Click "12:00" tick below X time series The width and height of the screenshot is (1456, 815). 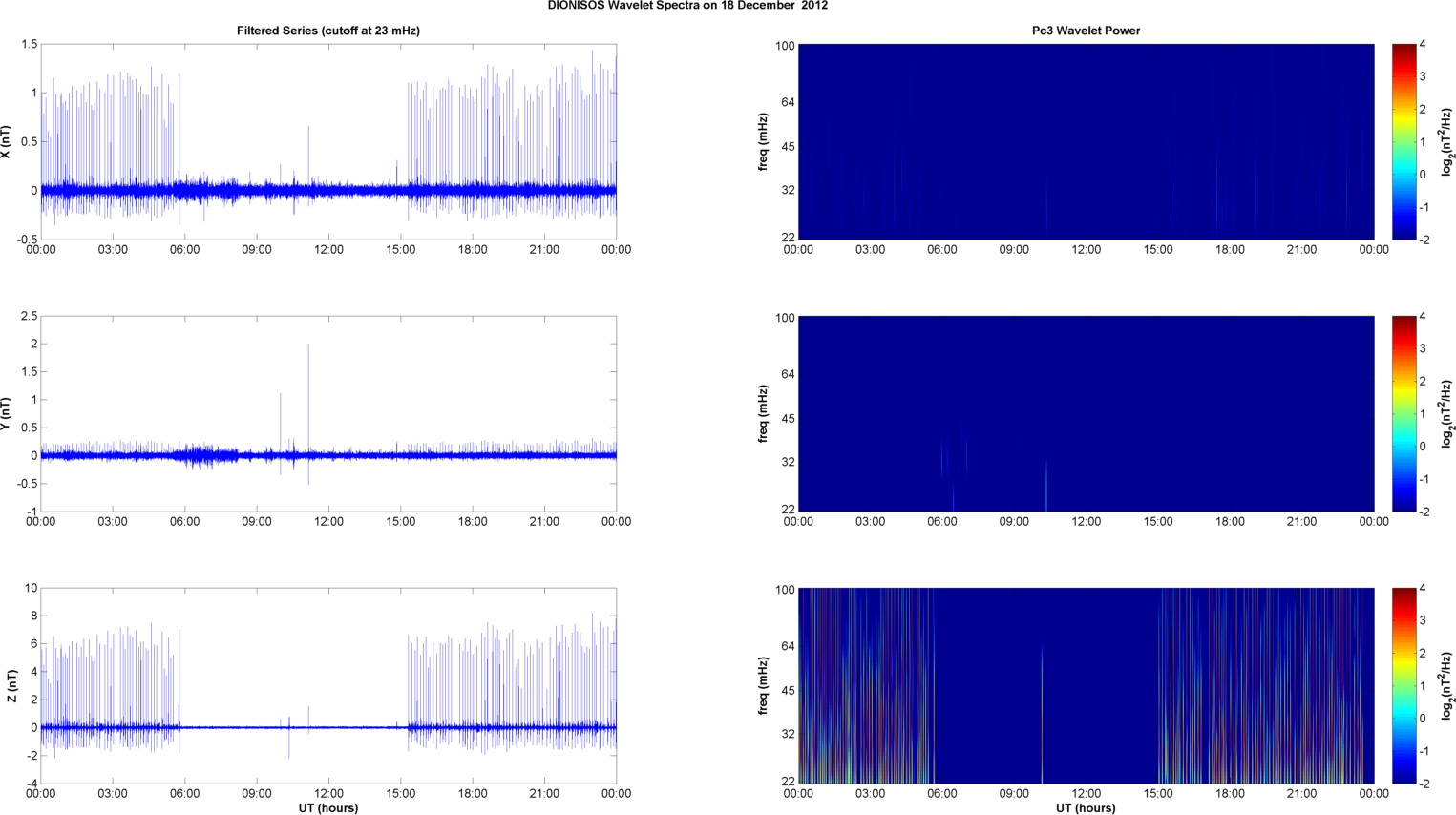(328, 250)
